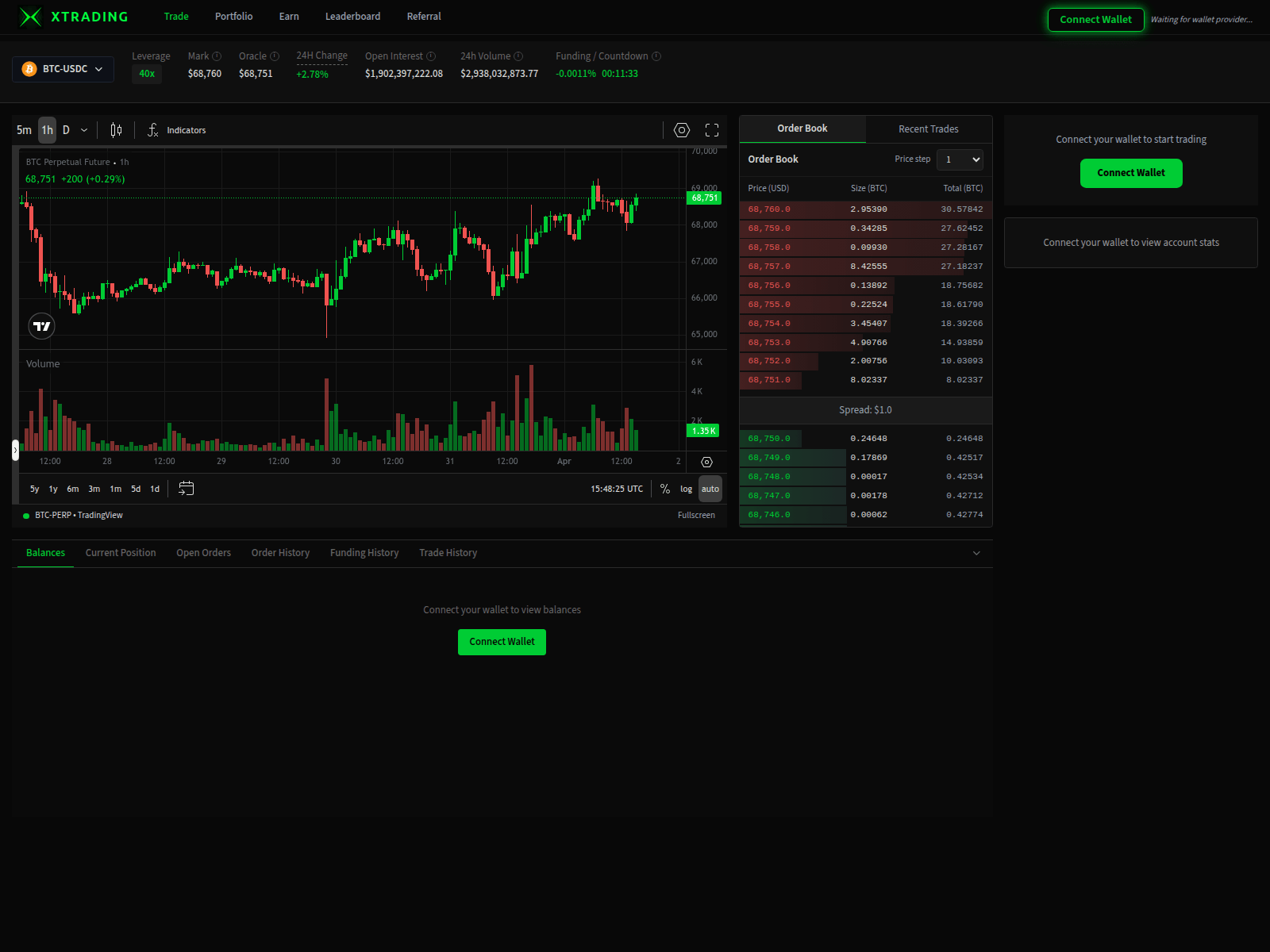Open the Funding History tab
1270x952 pixels.
tap(364, 552)
